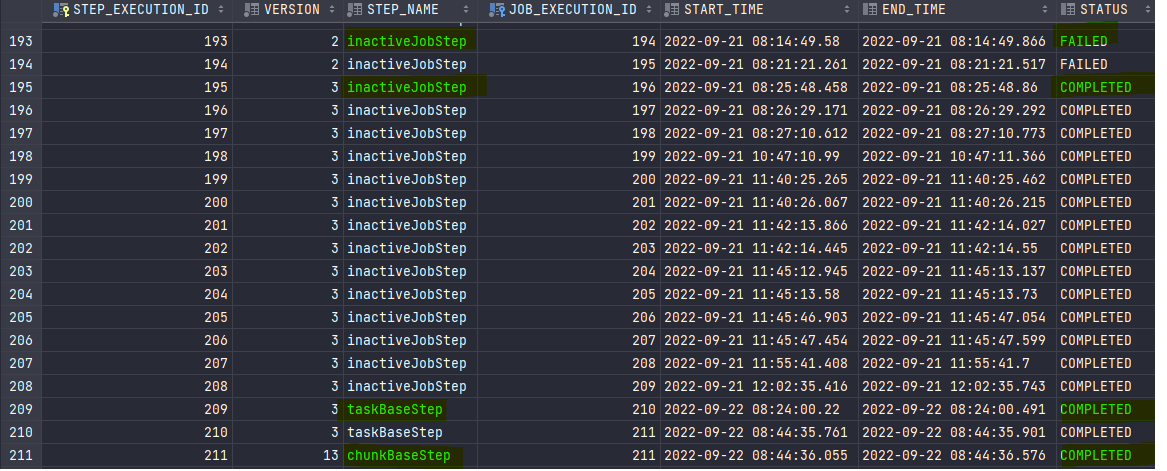
Task: Click COMPLETED status in row 195
Action: 1096,87
